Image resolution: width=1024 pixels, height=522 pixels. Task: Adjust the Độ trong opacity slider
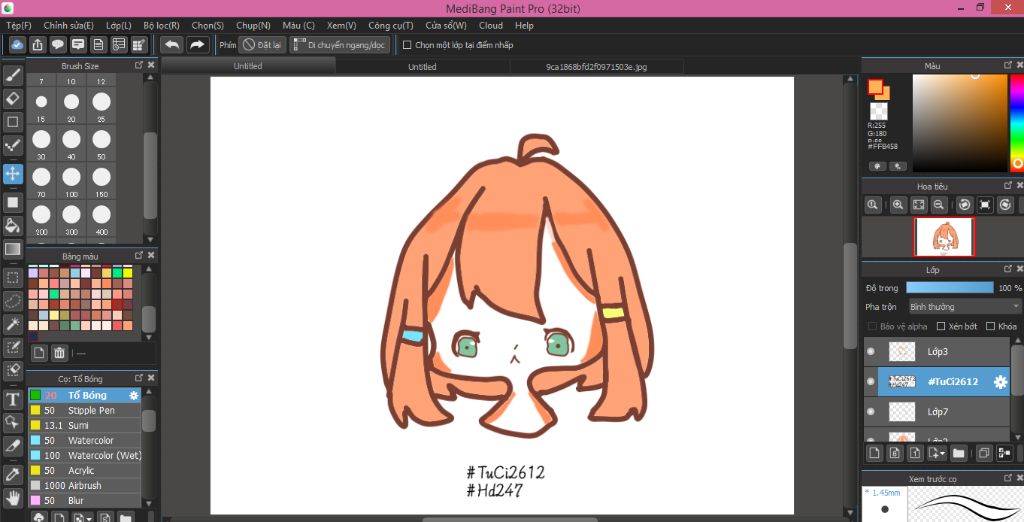[x=950, y=287]
